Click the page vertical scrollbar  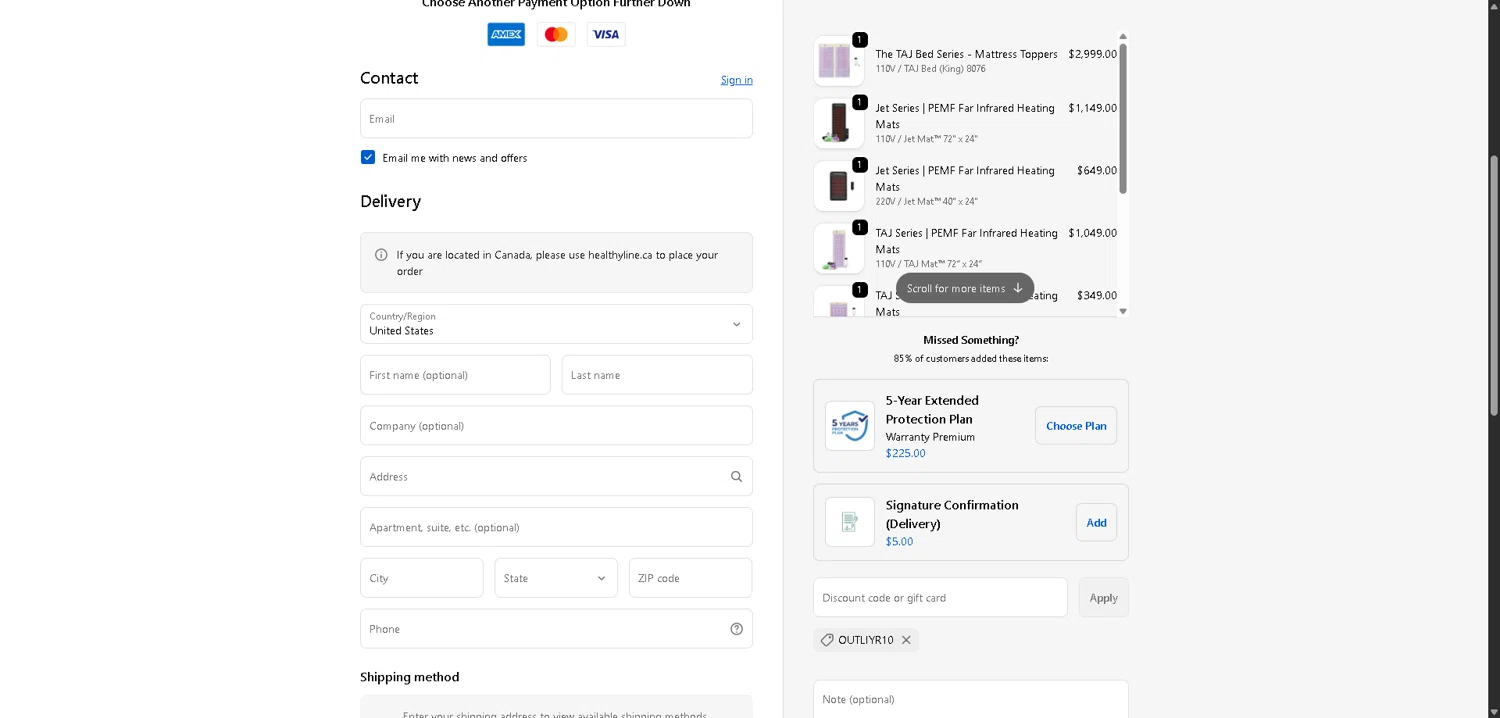tap(1494, 285)
